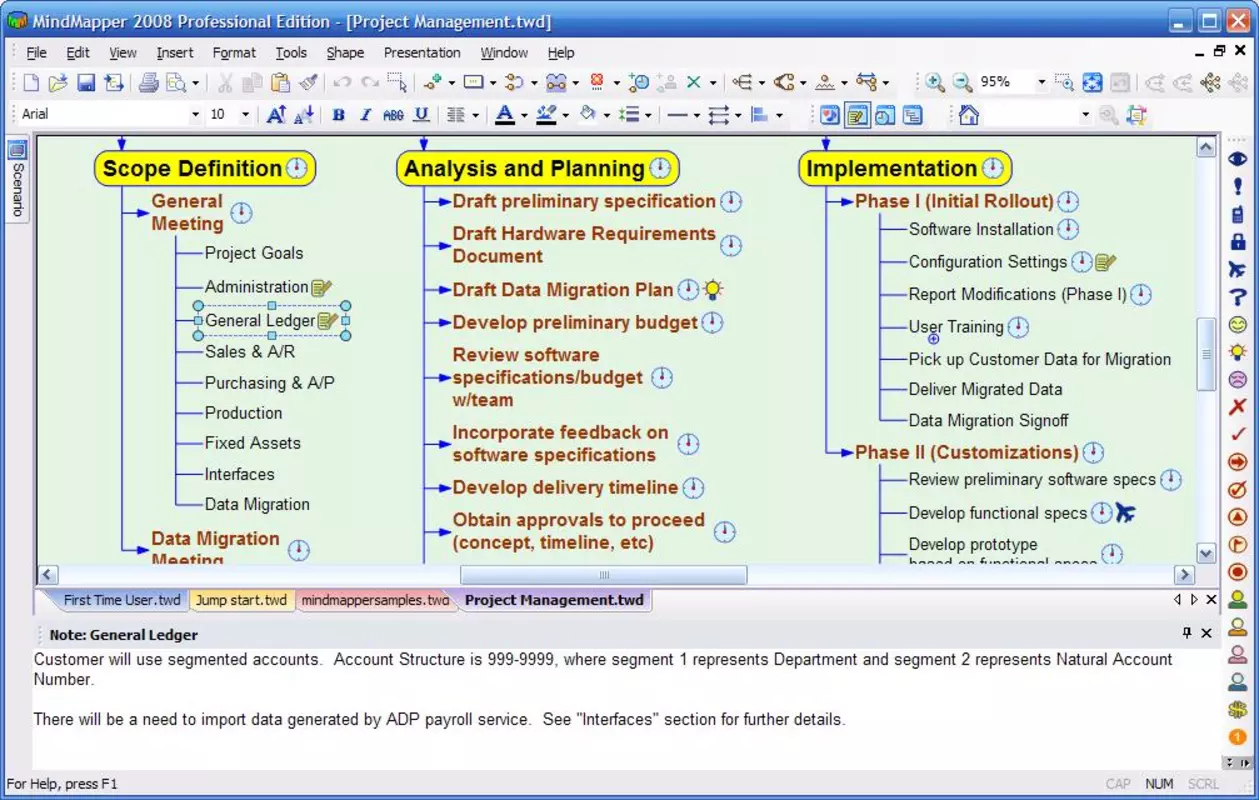Paste from clipboard using the Paste icon
This screenshot has height=800, width=1259.
pos(281,83)
